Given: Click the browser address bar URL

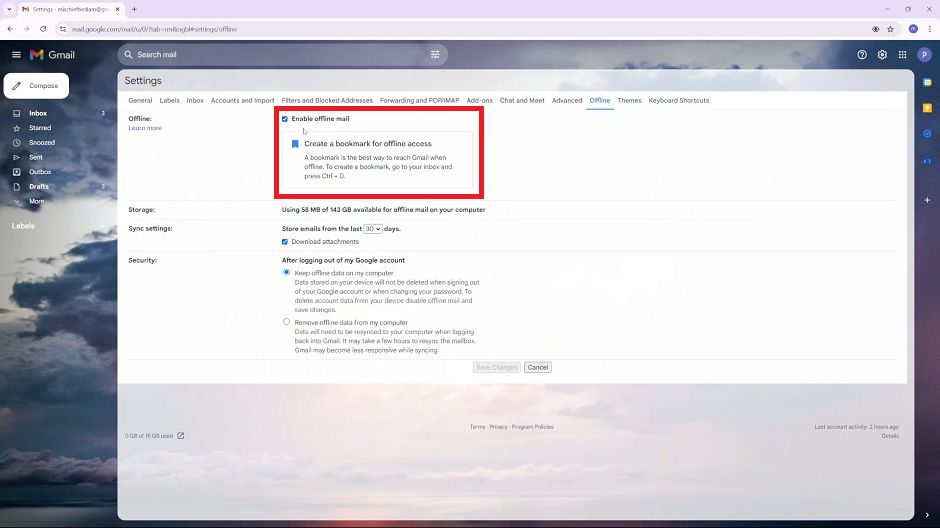Looking at the screenshot, I should [154, 29].
